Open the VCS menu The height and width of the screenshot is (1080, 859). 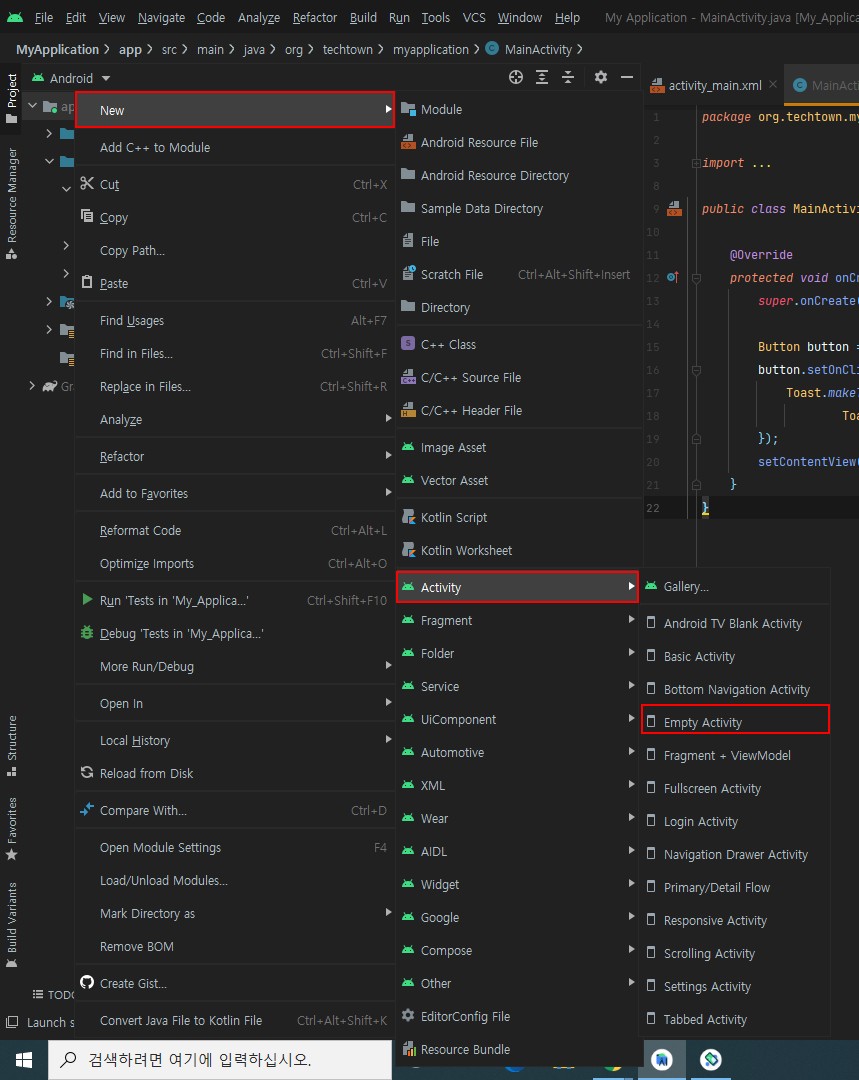(x=474, y=17)
